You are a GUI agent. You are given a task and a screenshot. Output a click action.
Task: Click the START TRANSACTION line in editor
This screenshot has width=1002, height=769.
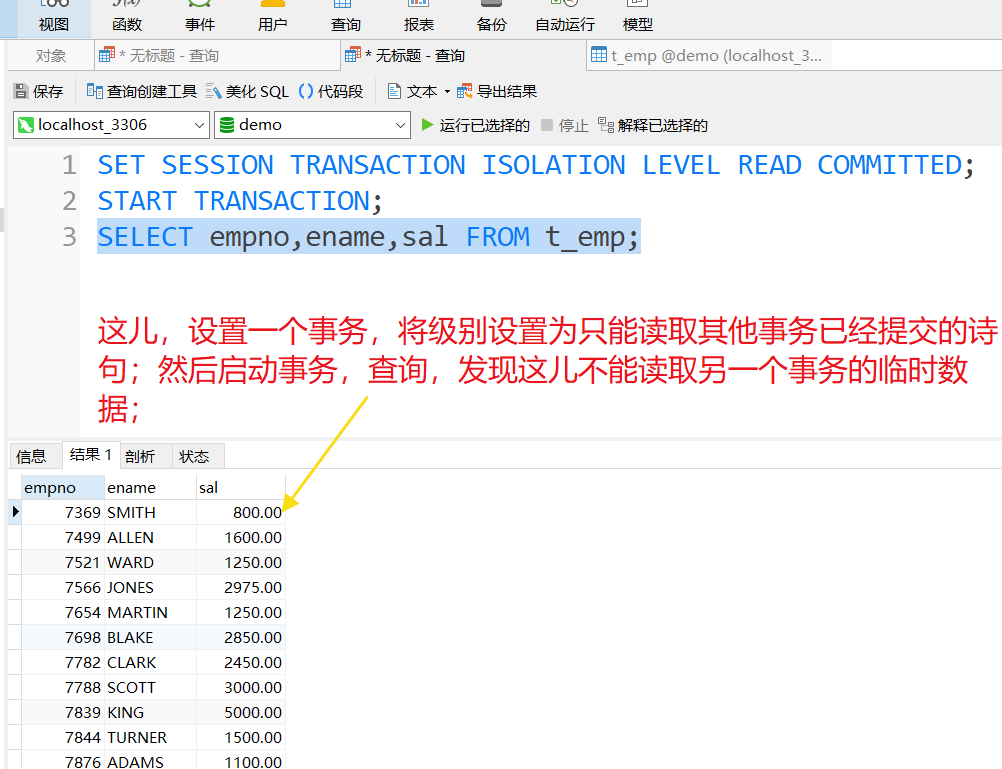point(240,201)
